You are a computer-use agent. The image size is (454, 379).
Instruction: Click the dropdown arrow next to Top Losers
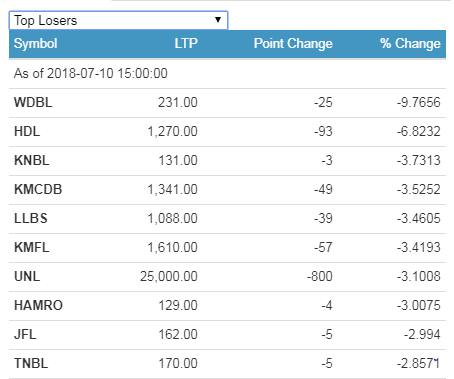click(x=218, y=20)
